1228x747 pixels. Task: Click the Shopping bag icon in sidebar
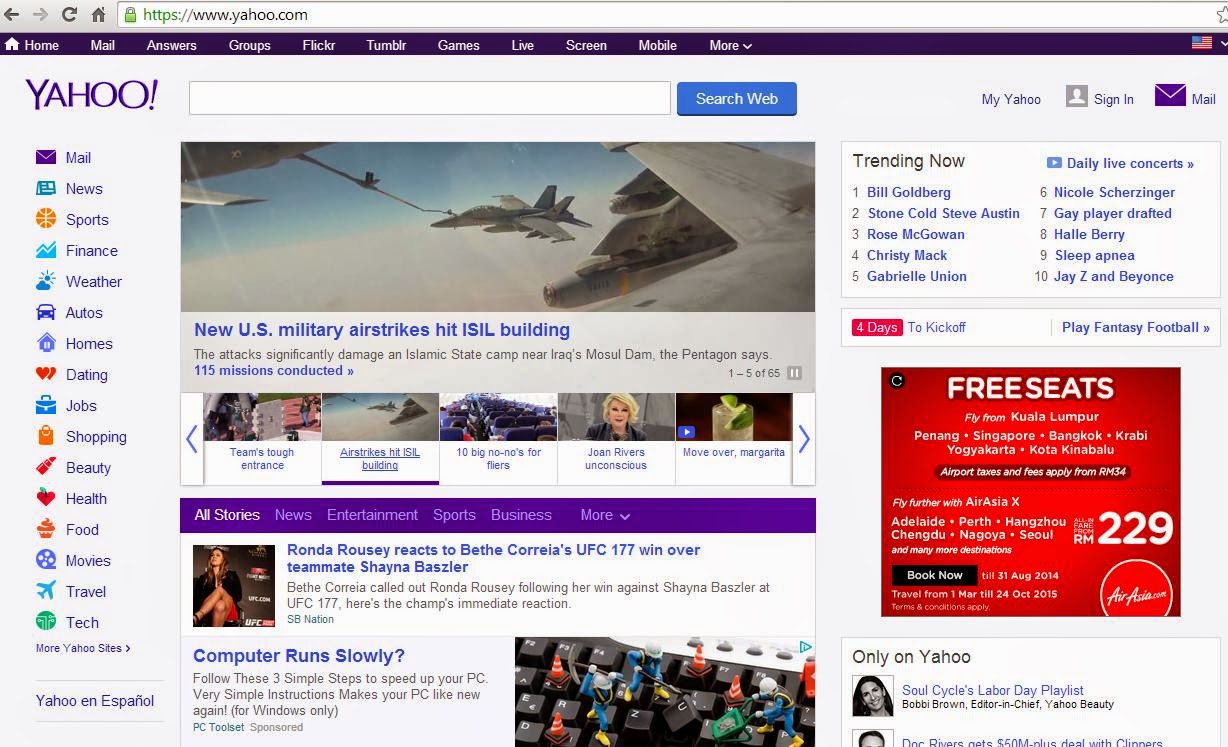click(x=45, y=436)
